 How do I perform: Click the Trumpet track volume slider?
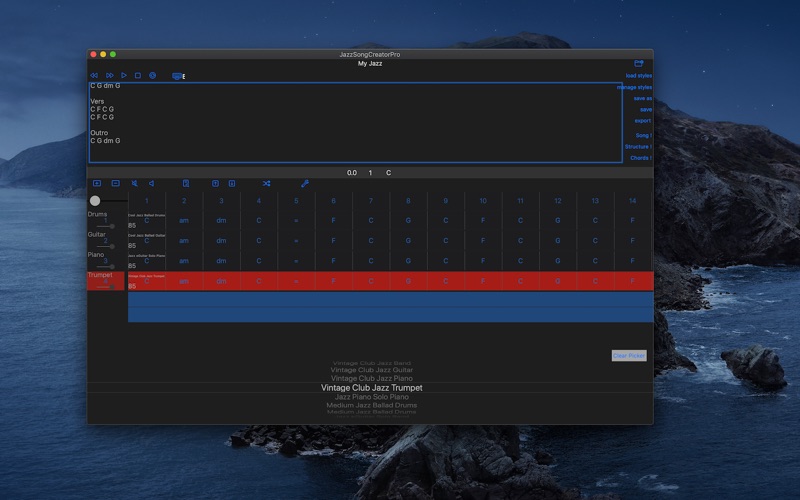106,287
